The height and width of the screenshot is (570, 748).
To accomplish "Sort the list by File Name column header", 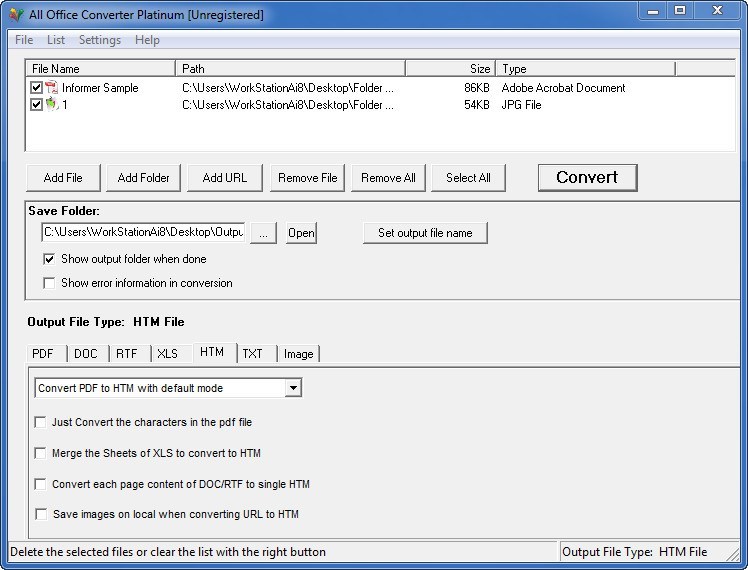I will pyautogui.click(x=100, y=69).
